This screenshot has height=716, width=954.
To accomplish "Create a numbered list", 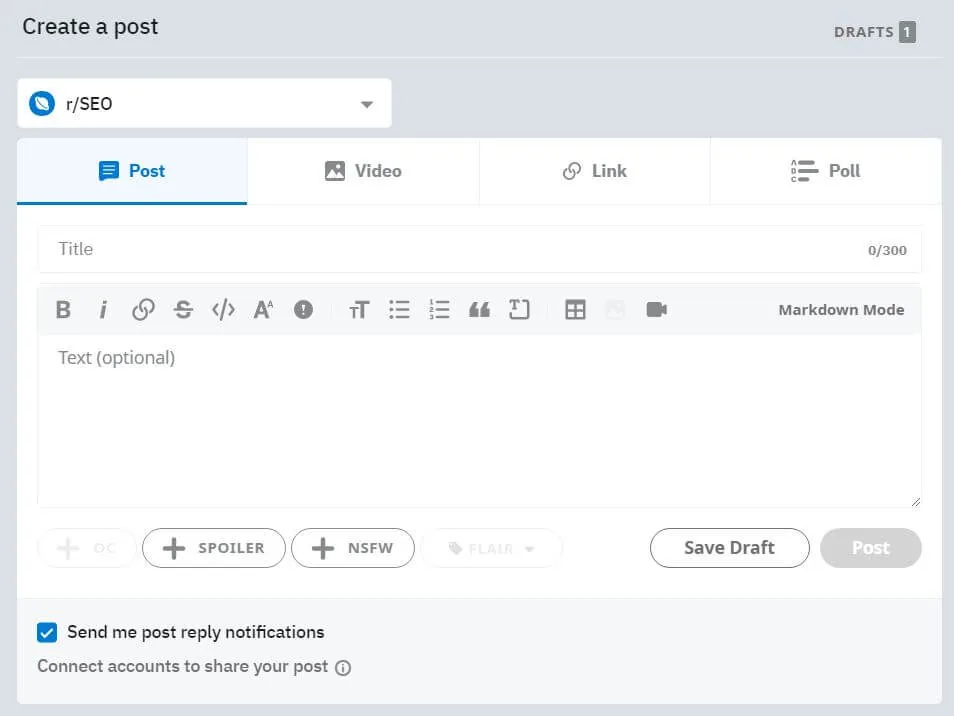I will (x=439, y=310).
